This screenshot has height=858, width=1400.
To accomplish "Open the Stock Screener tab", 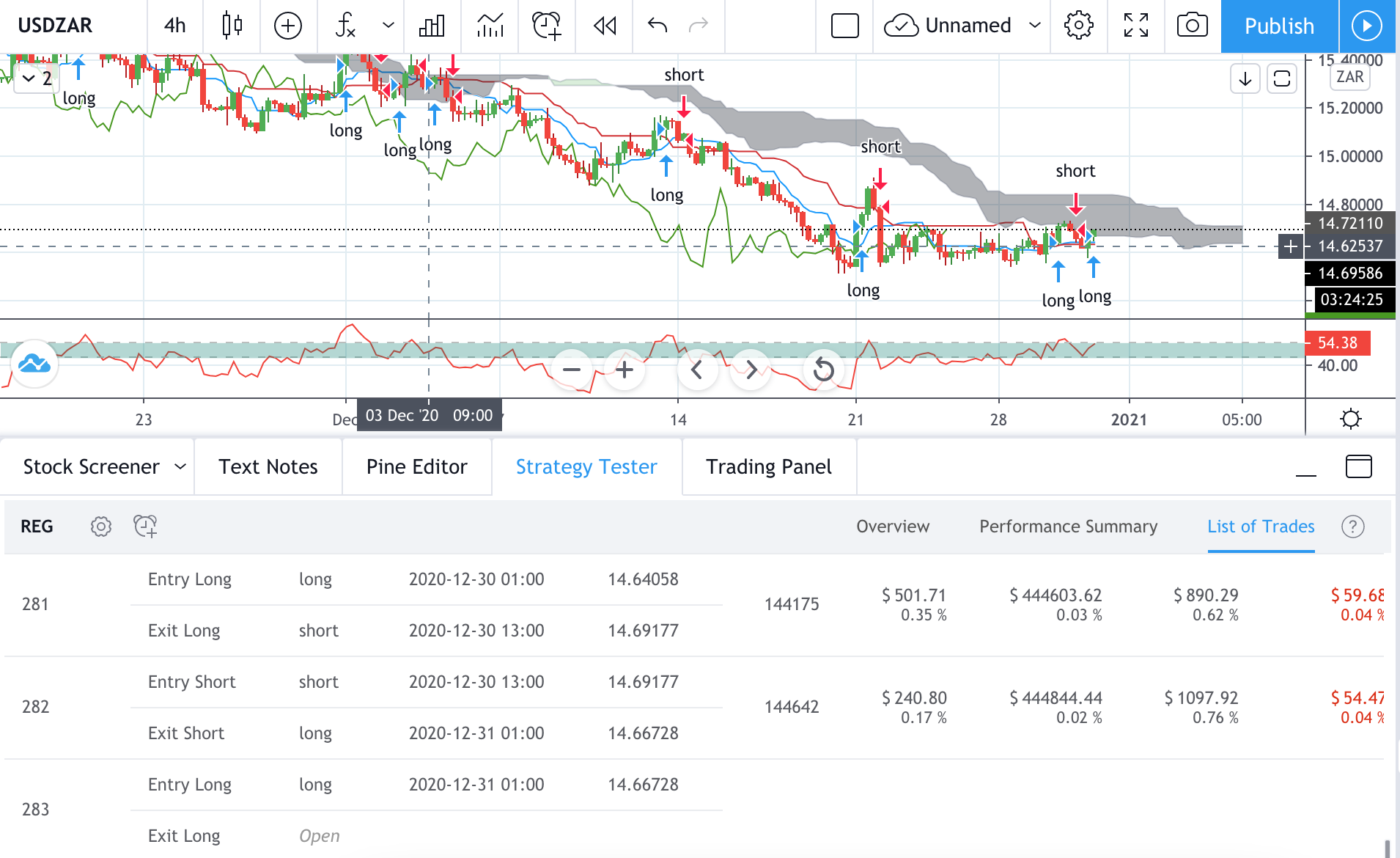I will (91, 466).
